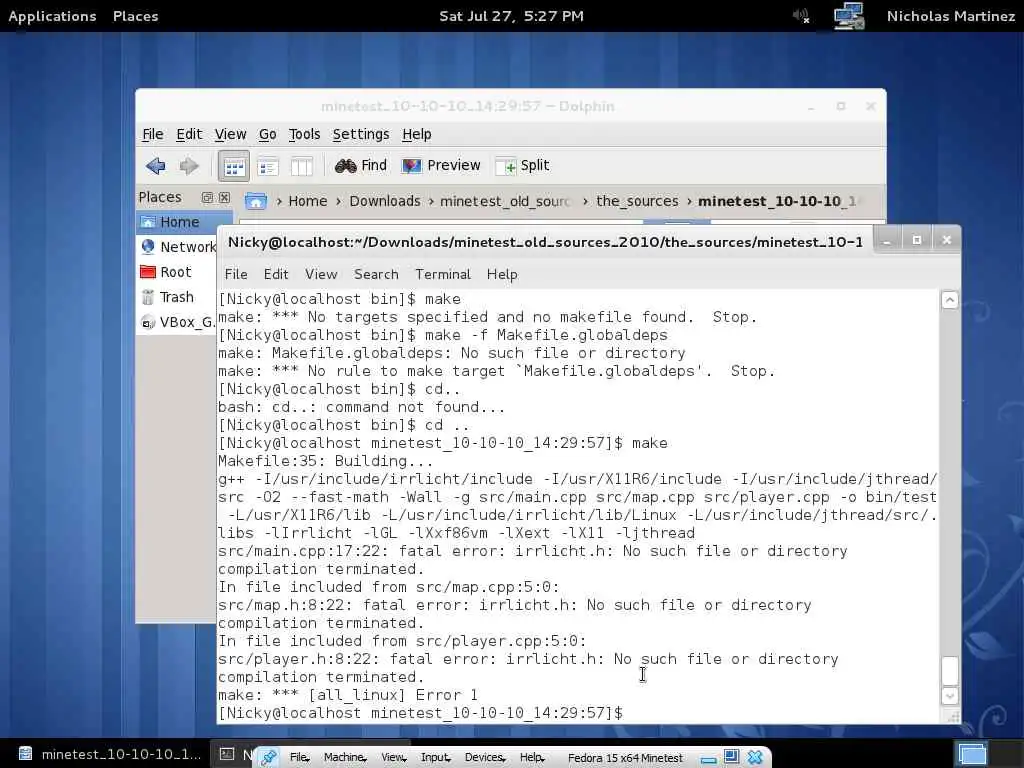Expand breadcrumb arrow before minetest_10-10-10
This screenshot has height=768, width=1024.
click(x=689, y=201)
